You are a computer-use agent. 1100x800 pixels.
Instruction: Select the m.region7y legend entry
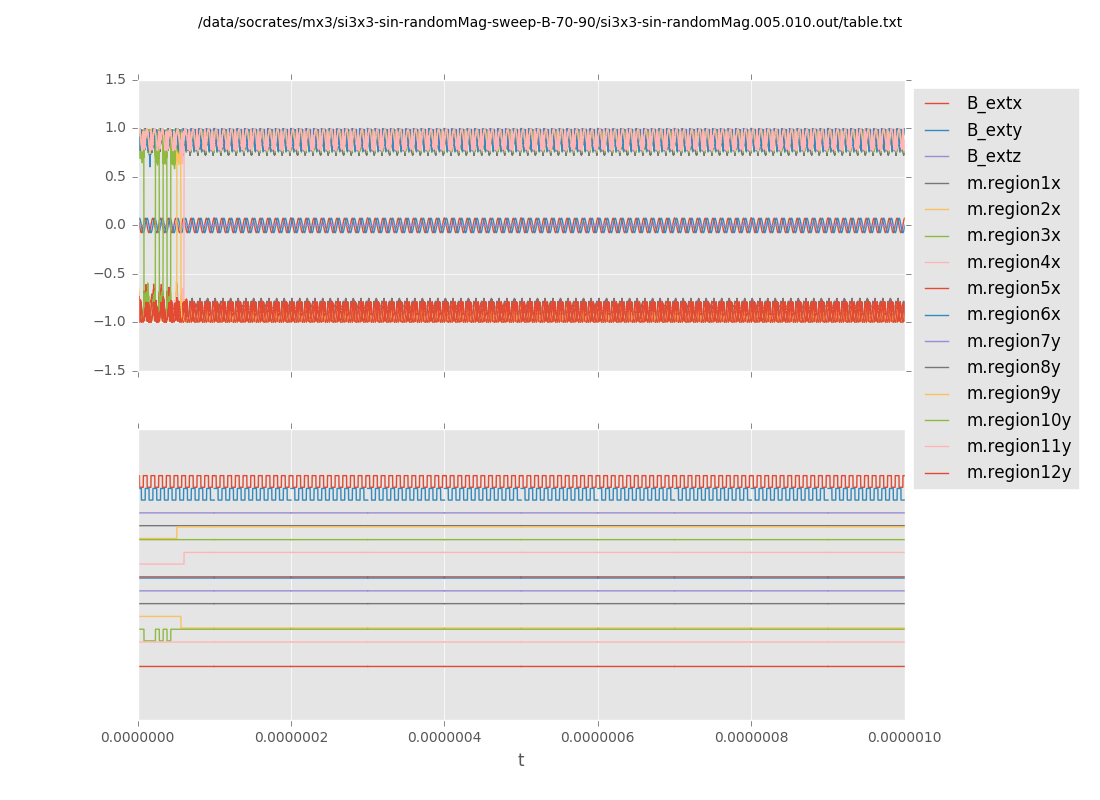pyautogui.click(x=1013, y=341)
